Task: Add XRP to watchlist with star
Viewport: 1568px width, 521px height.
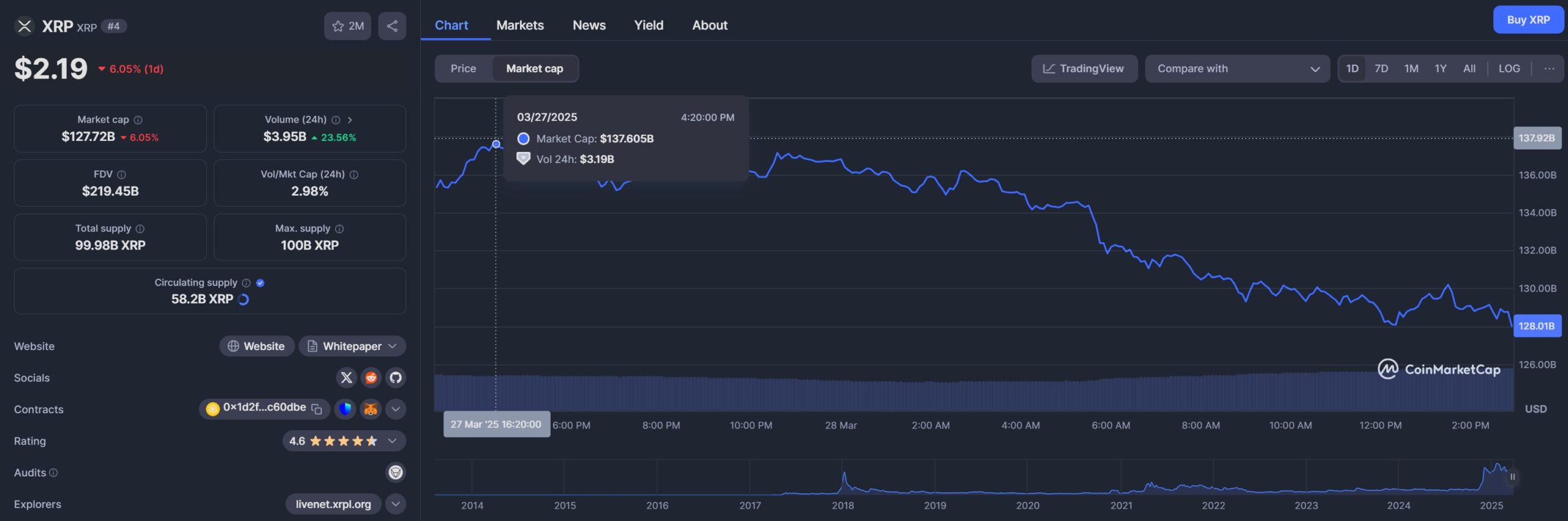Action: click(x=347, y=26)
